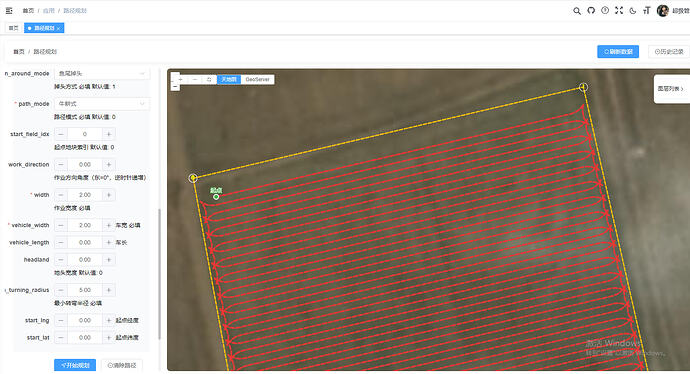690x374 pixels.
Task: Open the 历史记录 history button
Action: 669,51
